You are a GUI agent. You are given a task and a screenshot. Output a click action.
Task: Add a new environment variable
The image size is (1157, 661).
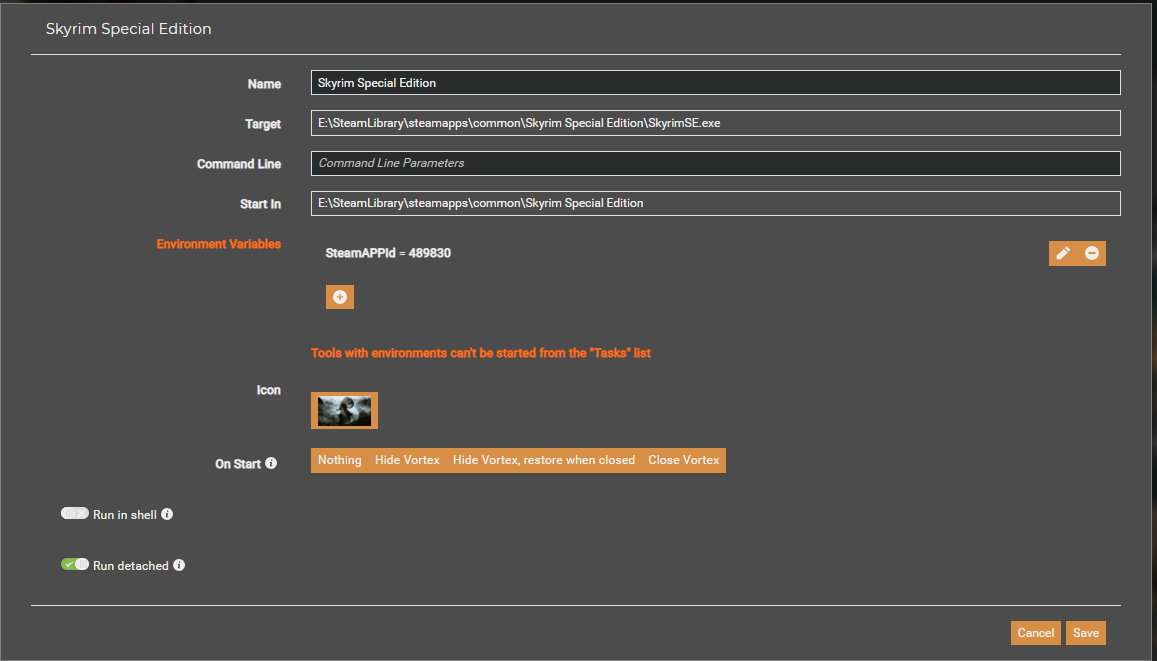[339, 297]
